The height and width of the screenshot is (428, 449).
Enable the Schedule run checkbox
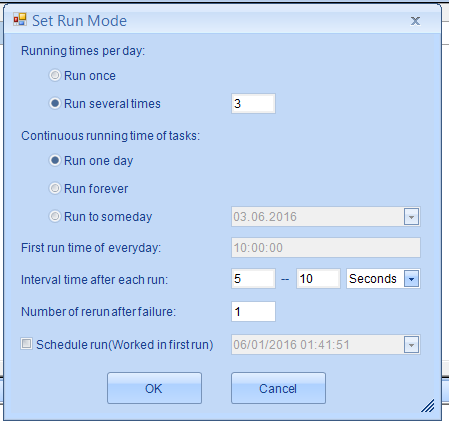[x=26, y=344]
